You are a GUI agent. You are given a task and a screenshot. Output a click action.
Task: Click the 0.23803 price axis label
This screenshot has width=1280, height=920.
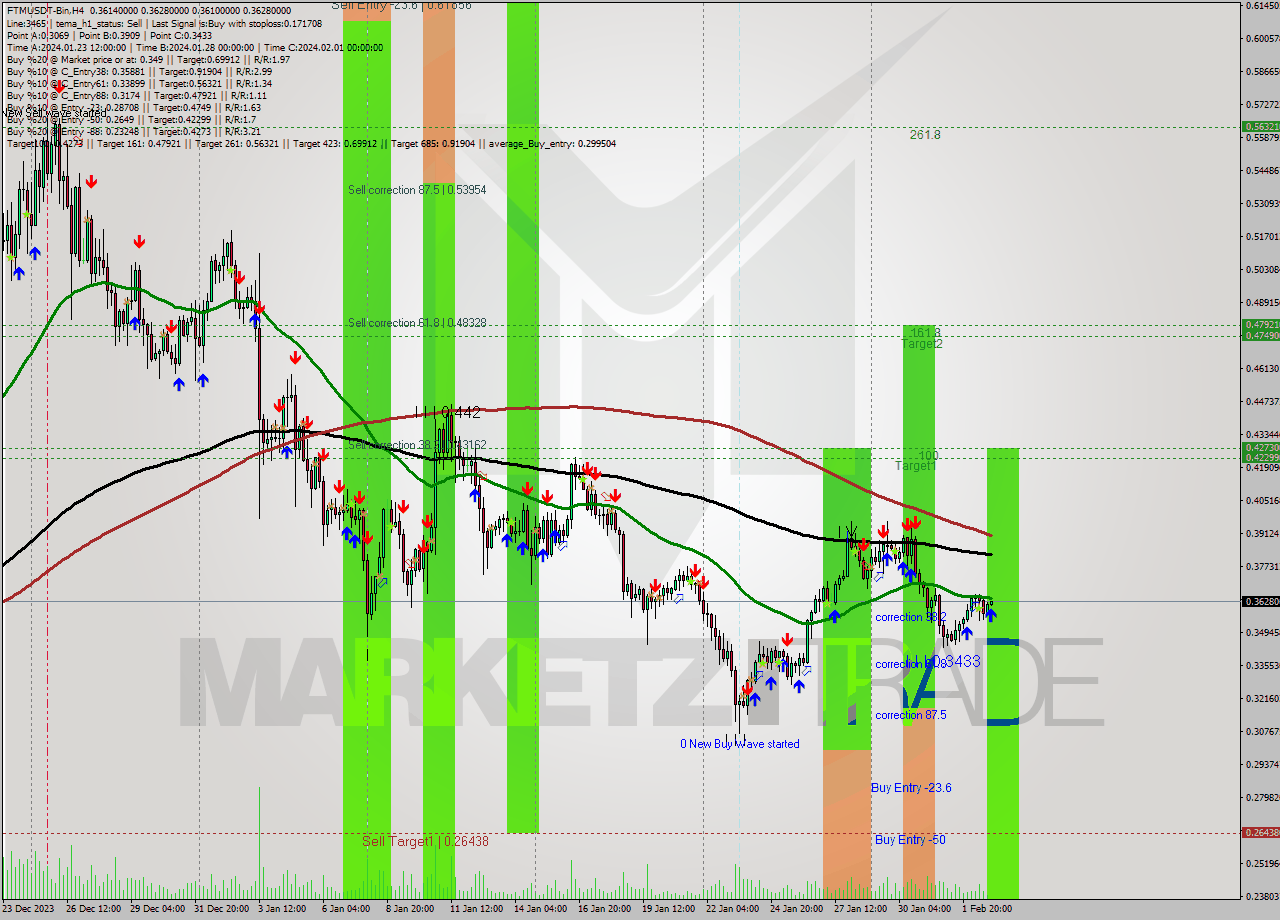click(1262, 896)
